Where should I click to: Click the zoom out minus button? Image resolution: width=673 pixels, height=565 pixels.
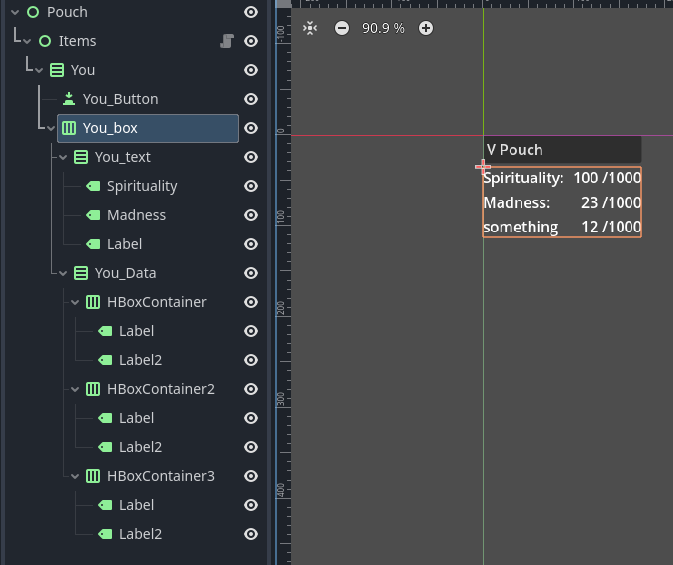342,28
